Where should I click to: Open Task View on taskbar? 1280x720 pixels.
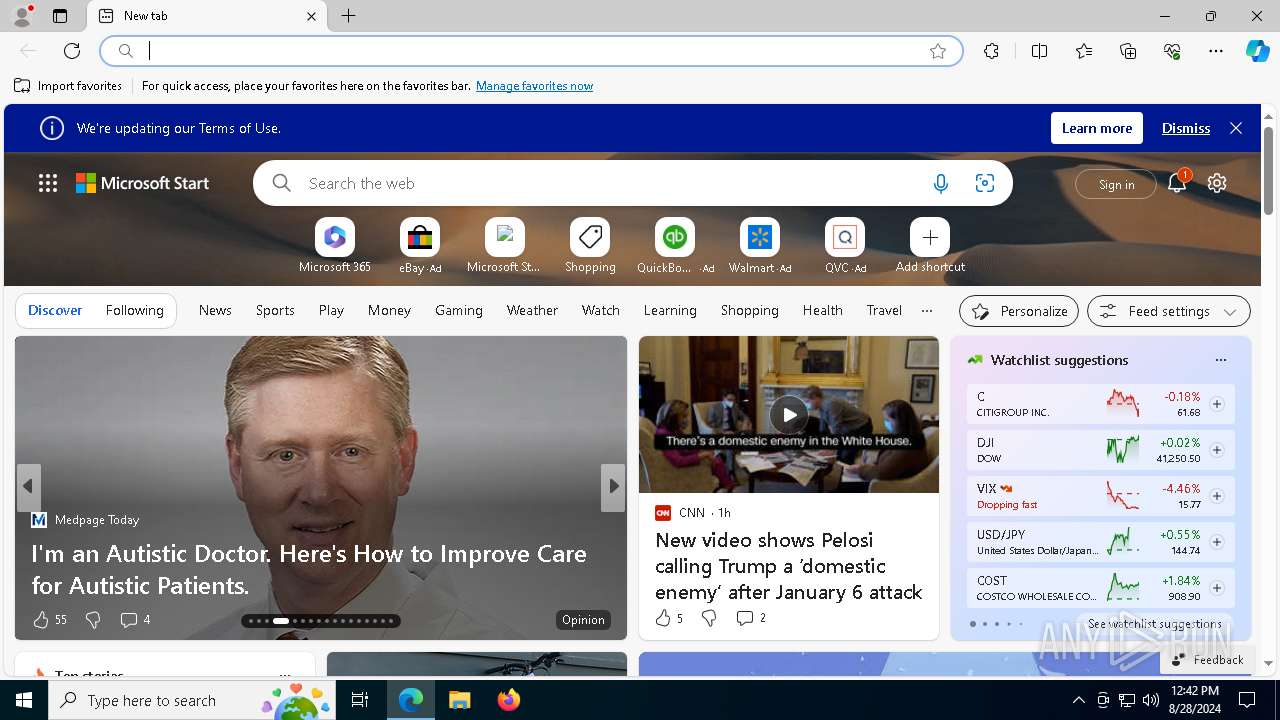point(360,700)
